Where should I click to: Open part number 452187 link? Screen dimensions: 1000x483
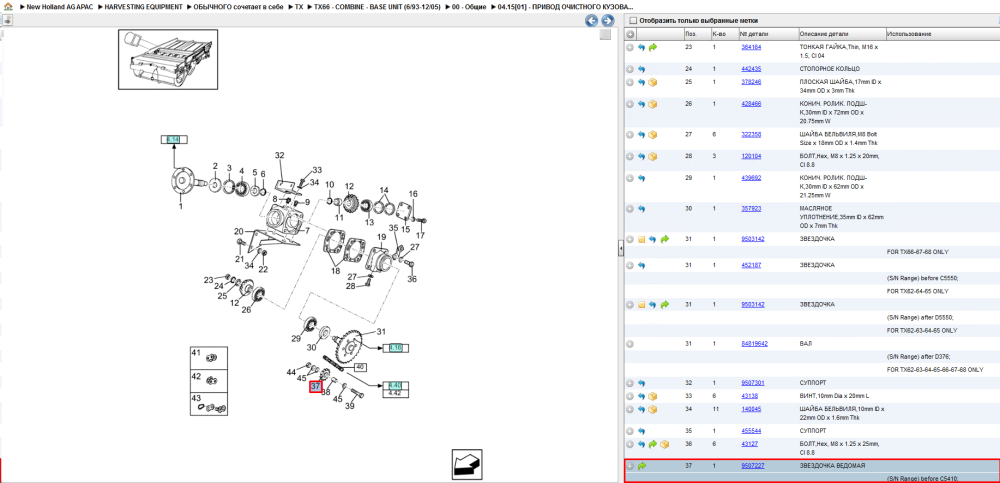pyautogui.click(x=751, y=265)
